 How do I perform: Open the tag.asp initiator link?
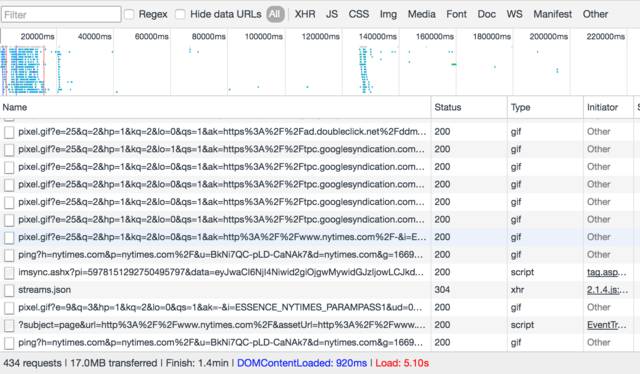pos(607,272)
